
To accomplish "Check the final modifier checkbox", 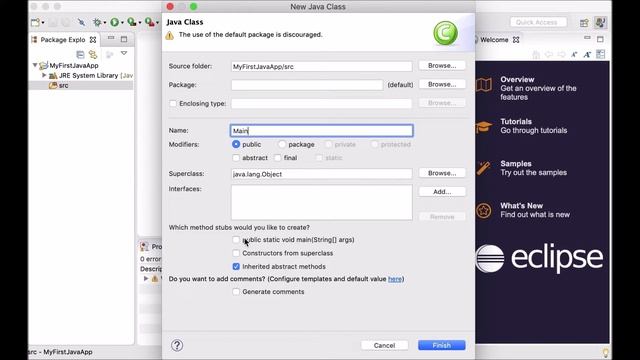I will click(278, 158).
